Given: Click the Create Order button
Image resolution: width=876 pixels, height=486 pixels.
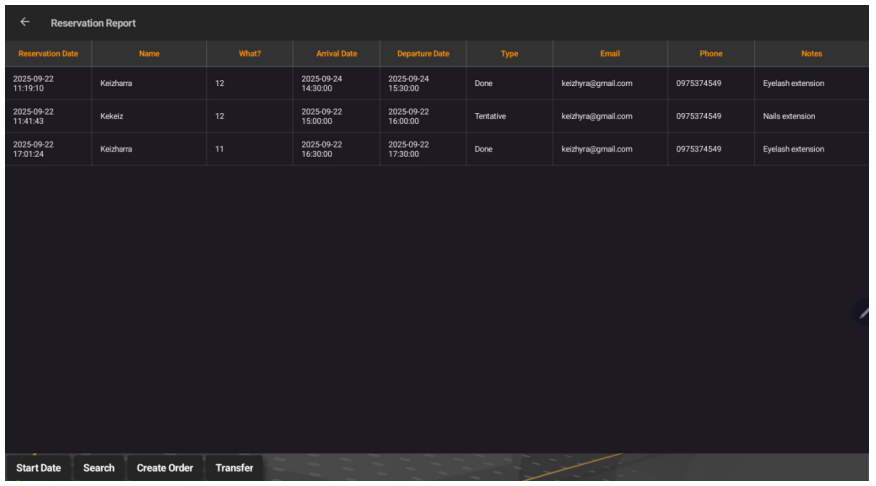Looking at the screenshot, I should coord(164,468).
